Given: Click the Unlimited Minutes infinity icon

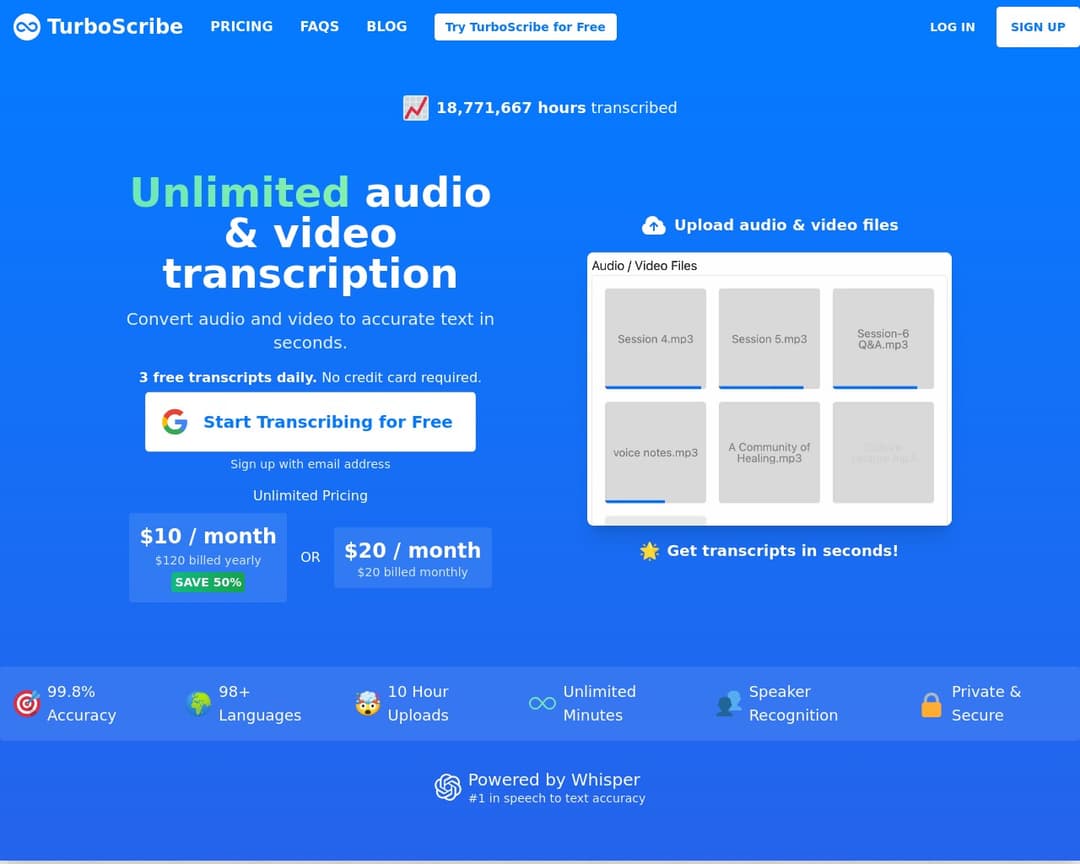Looking at the screenshot, I should (x=542, y=704).
